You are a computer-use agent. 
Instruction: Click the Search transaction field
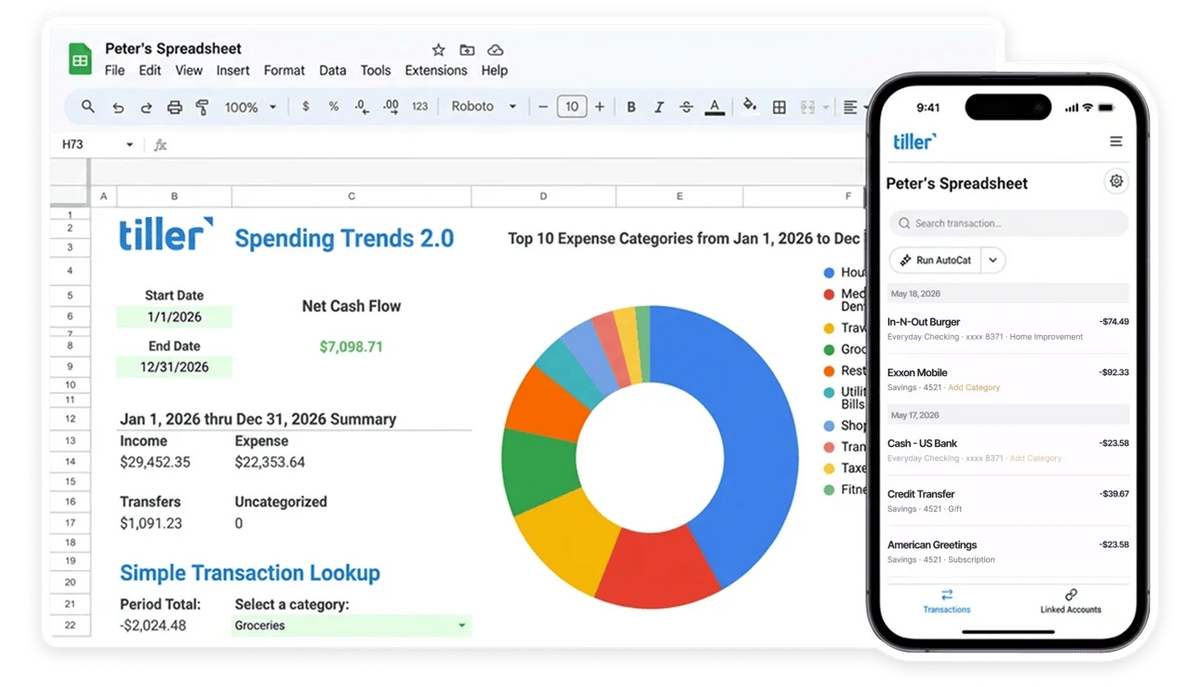(x=1008, y=223)
